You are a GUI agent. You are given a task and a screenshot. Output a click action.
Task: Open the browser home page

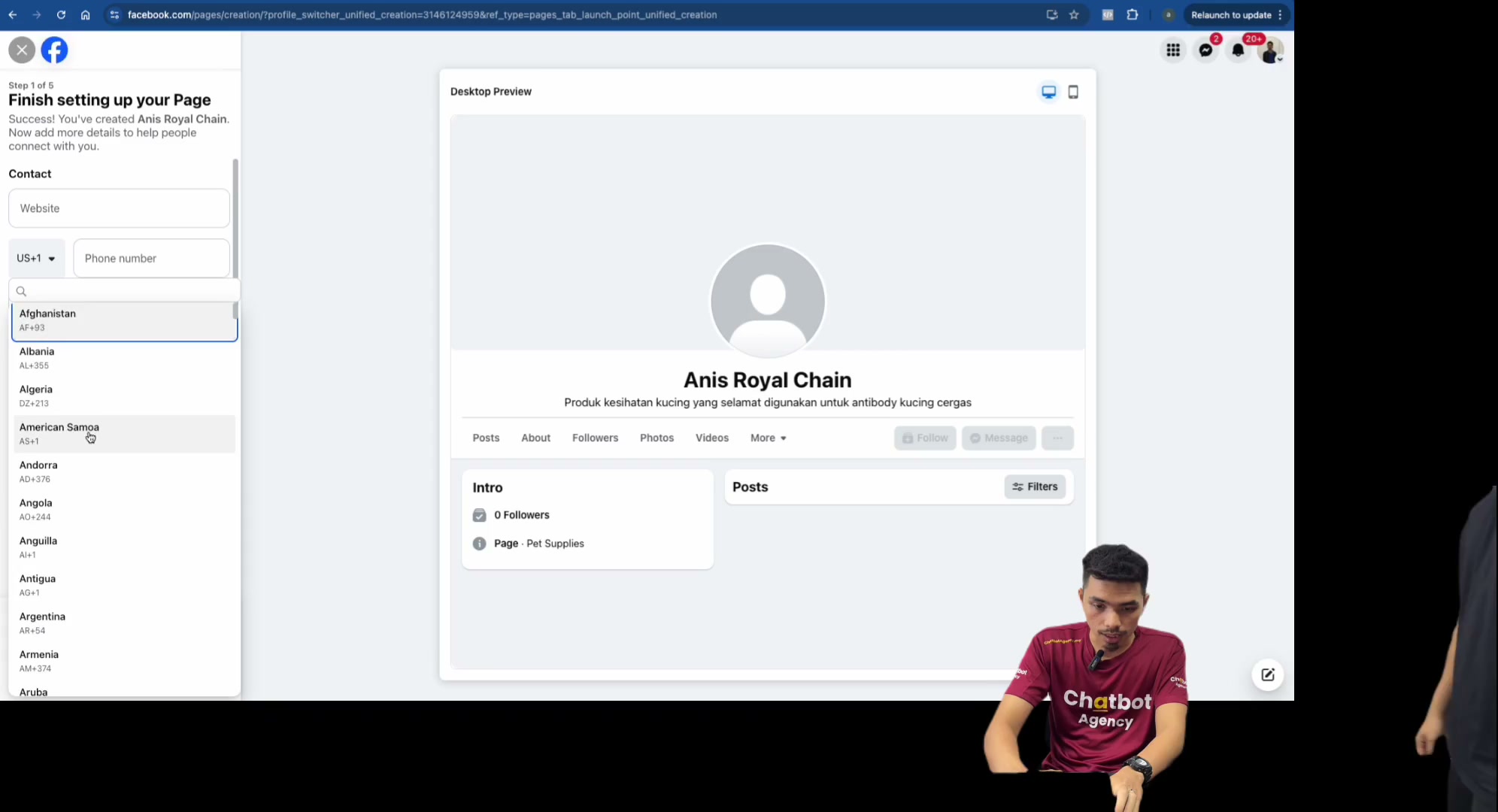pyautogui.click(x=86, y=15)
